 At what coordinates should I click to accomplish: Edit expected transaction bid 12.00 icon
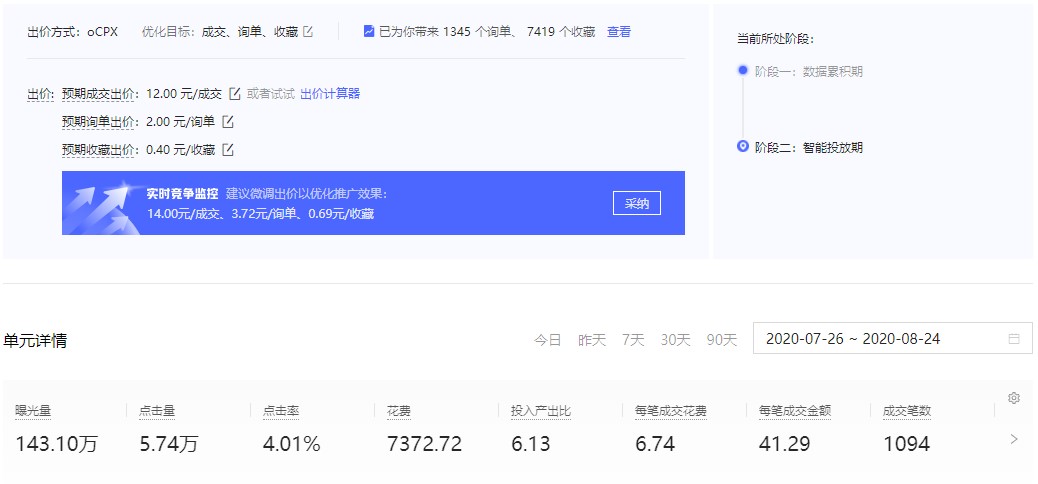[234, 94]
